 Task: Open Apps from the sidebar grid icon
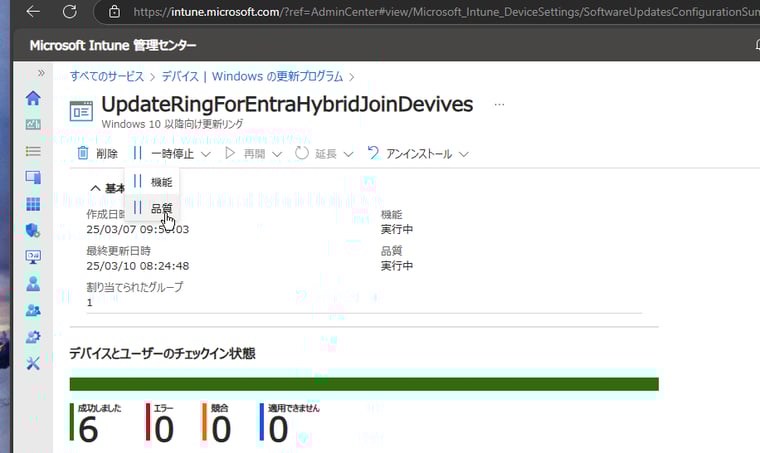pyautogui.click(x=33, y=204)
